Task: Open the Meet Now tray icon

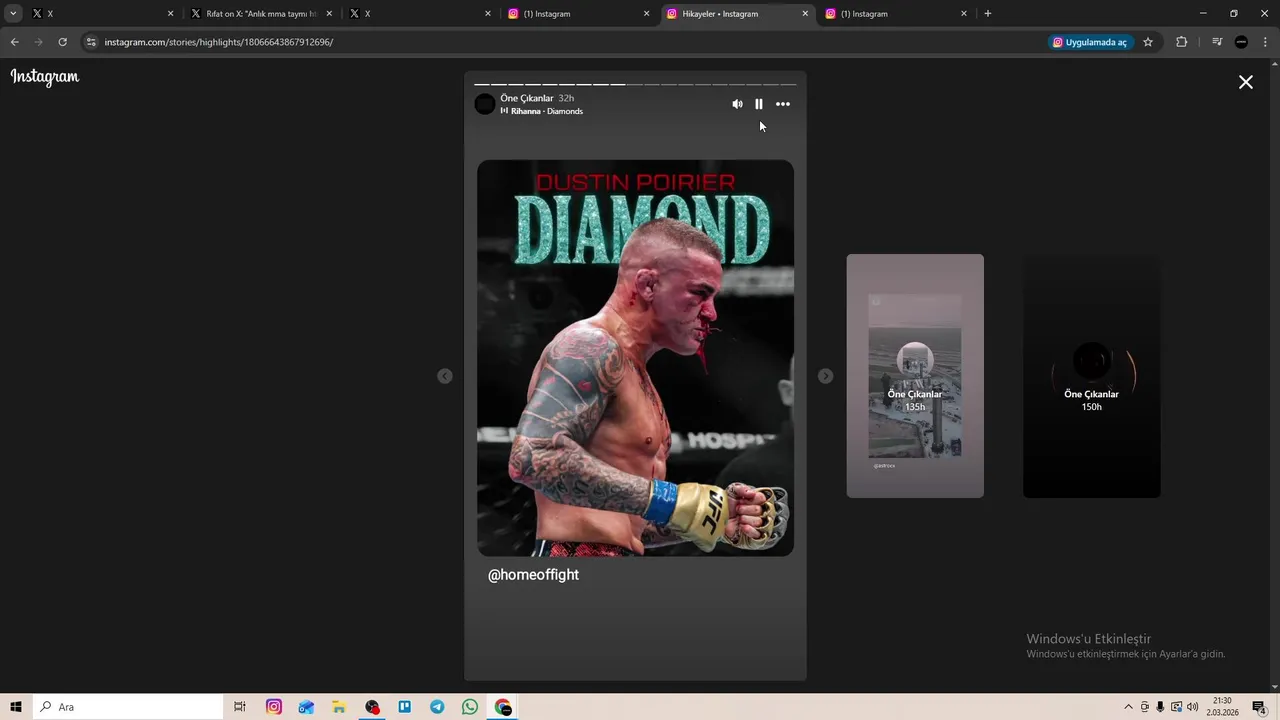Action: click(x=1145, y=707)
